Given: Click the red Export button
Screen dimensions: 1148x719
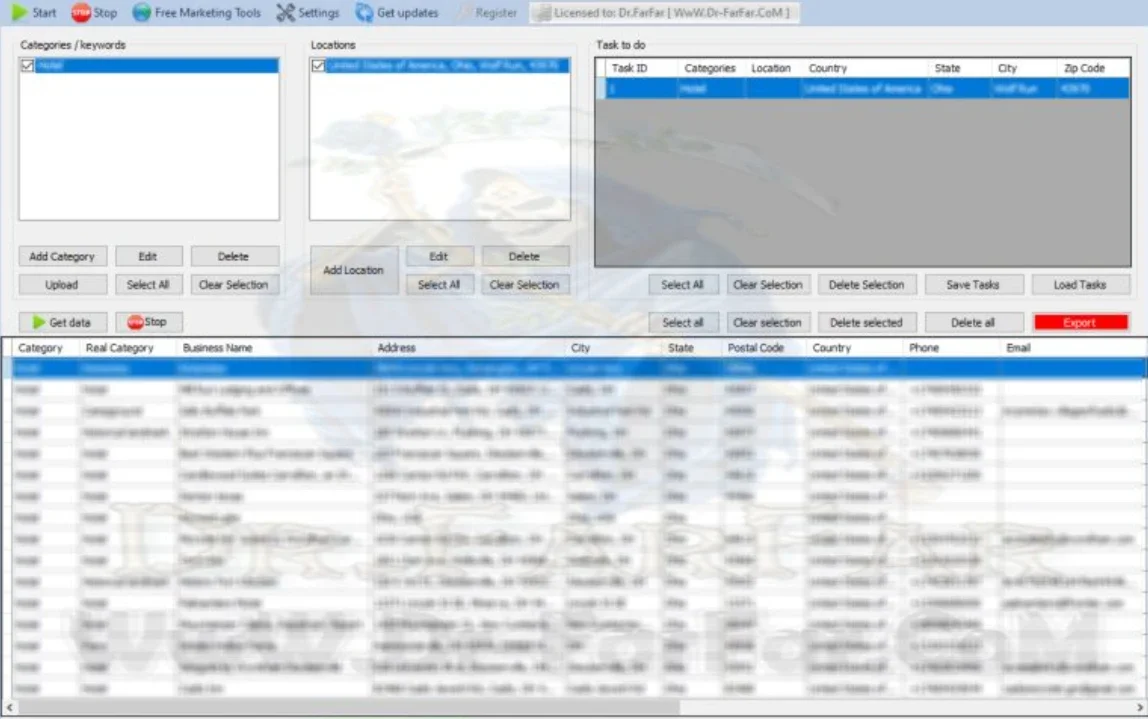Looking at the screenshot, I should pyautogui.click(x=1080, y=322).
